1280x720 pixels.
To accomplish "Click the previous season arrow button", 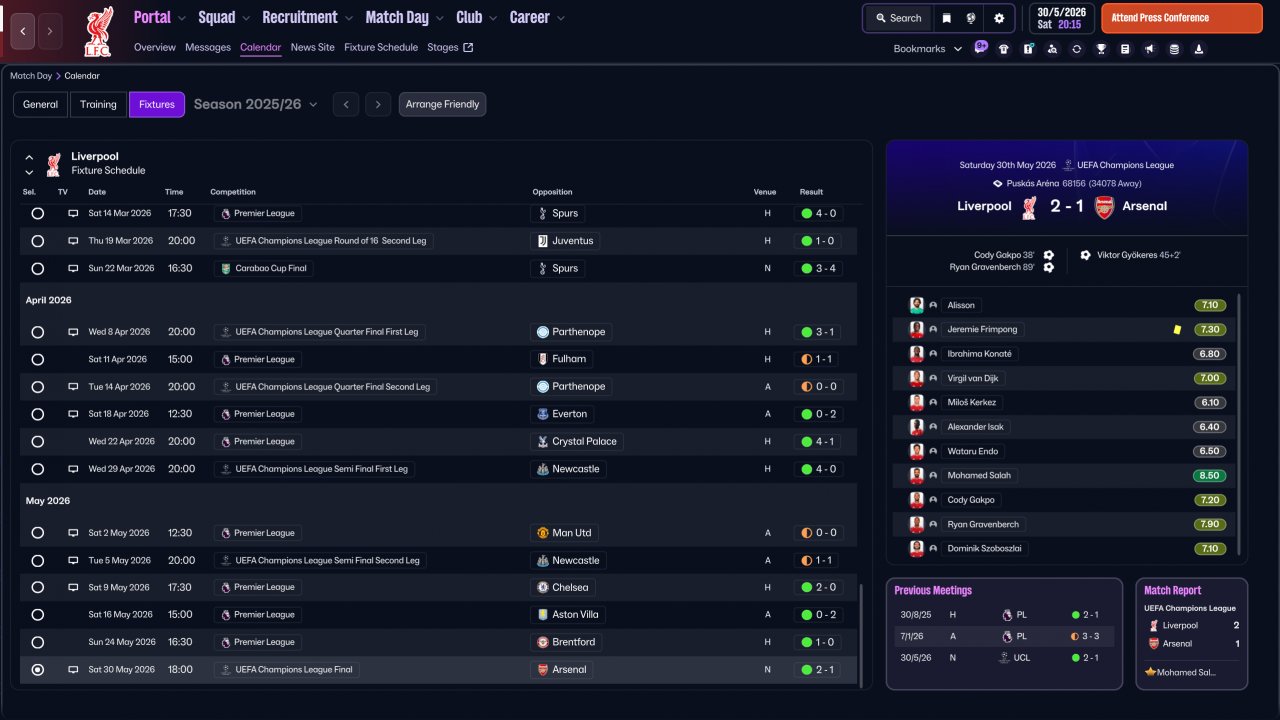I will point(346,104).
